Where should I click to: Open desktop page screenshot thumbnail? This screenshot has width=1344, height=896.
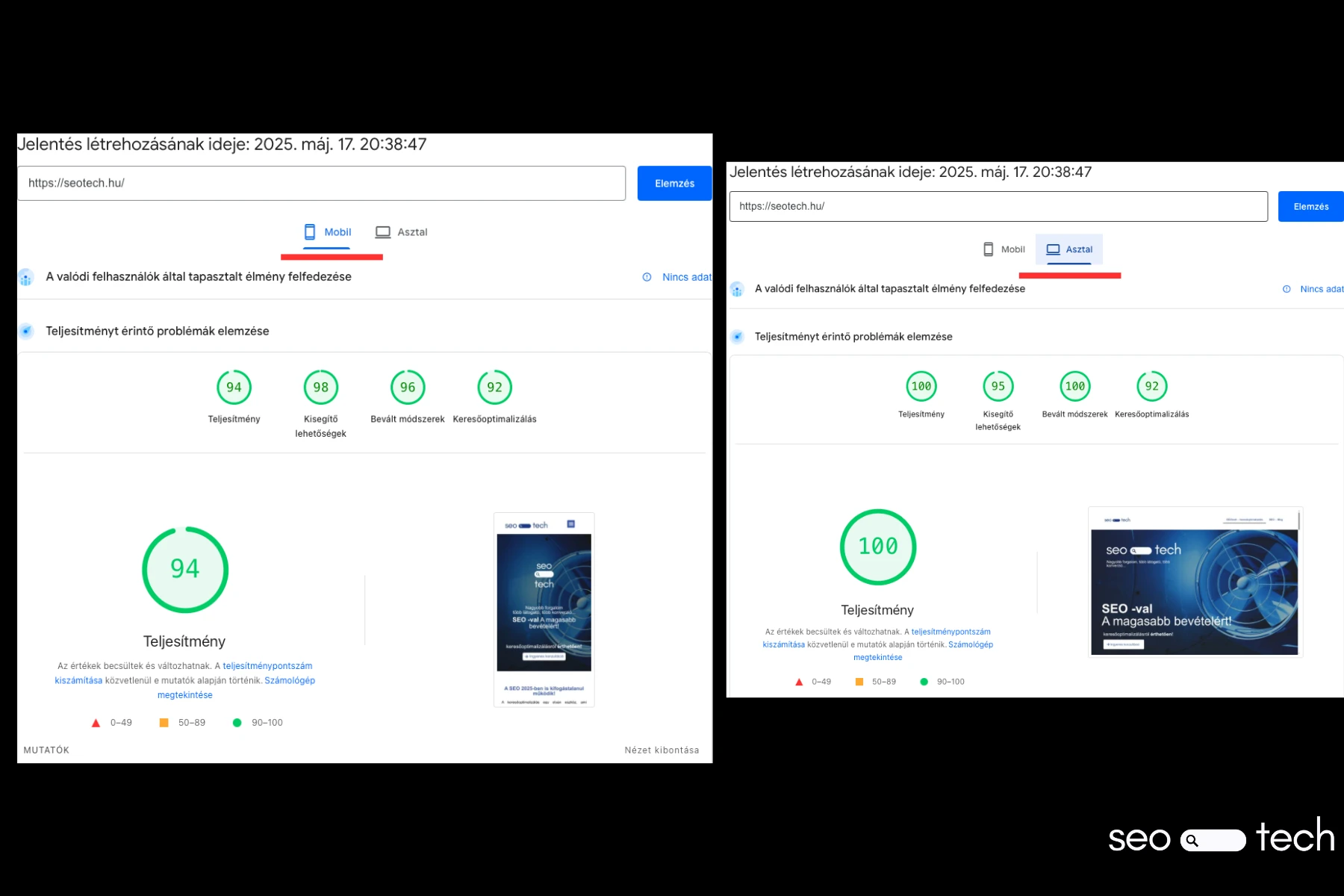click(1194, 582)
